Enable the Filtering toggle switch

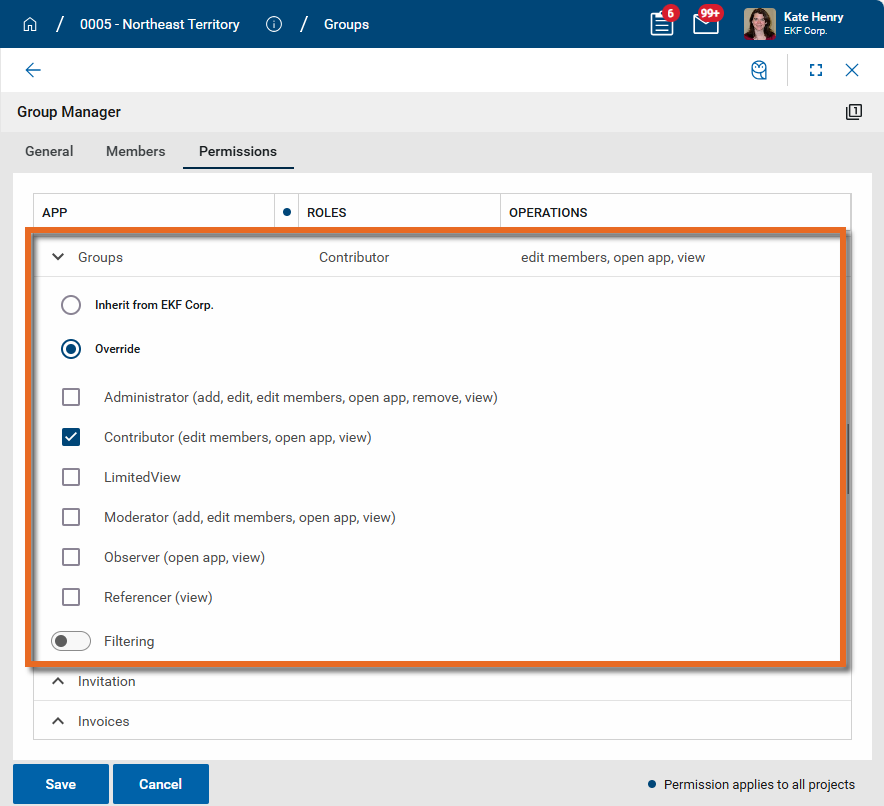point(71,641)
